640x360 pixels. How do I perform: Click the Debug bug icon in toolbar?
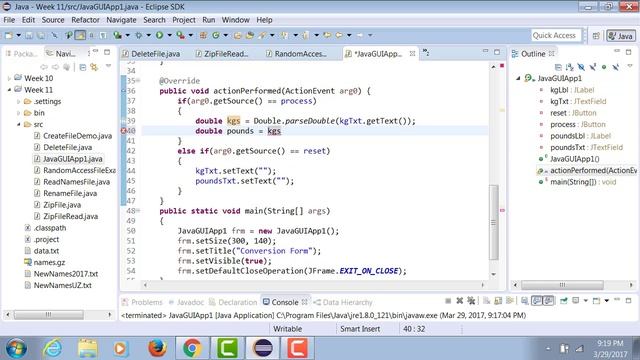point(139,36)
